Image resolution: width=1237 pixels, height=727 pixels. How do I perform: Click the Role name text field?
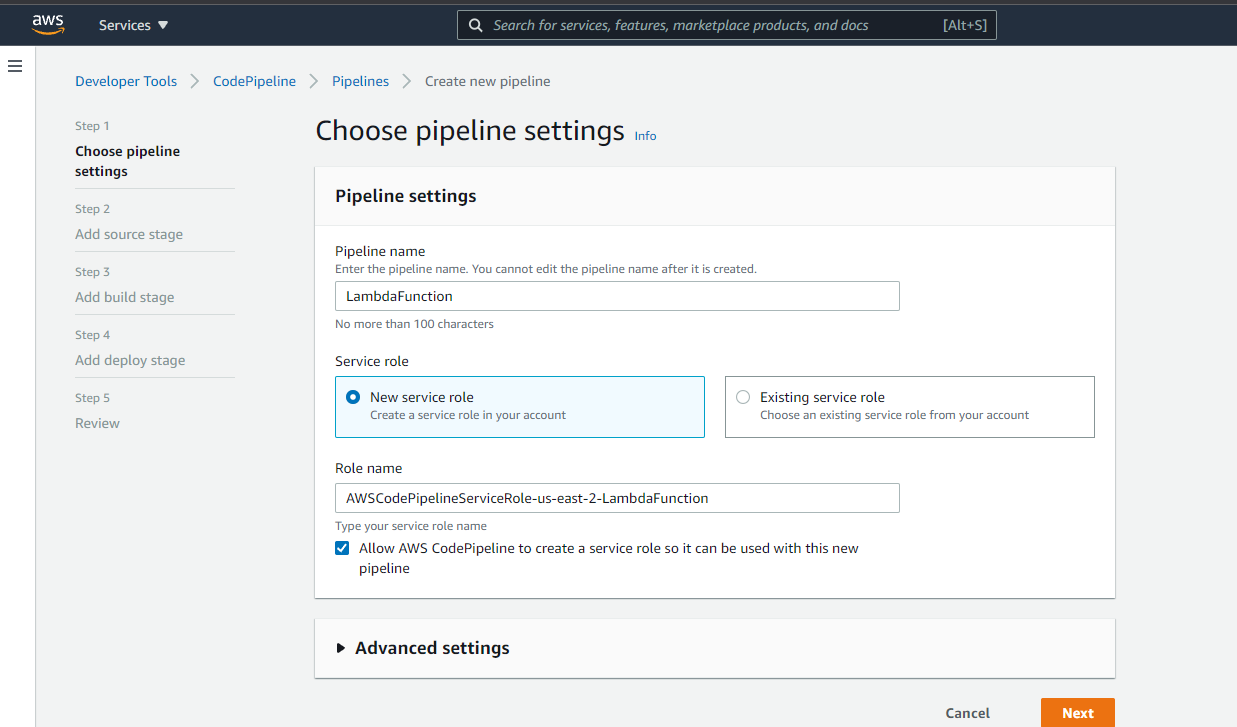[616, 498]
